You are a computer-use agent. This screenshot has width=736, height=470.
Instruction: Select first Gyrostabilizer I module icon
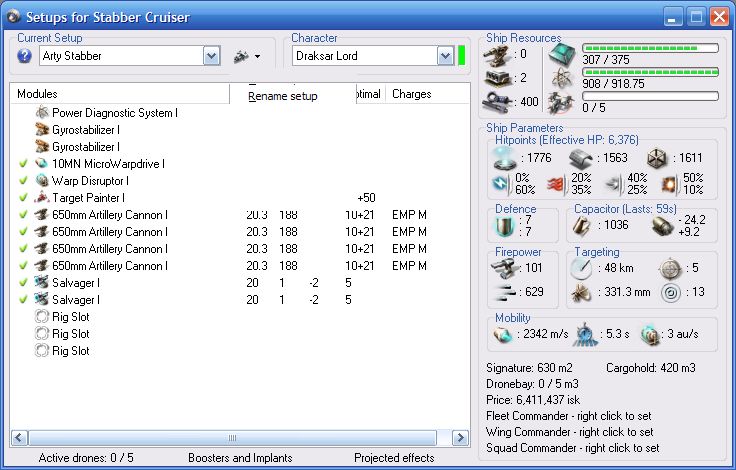[x=42, y=130]
